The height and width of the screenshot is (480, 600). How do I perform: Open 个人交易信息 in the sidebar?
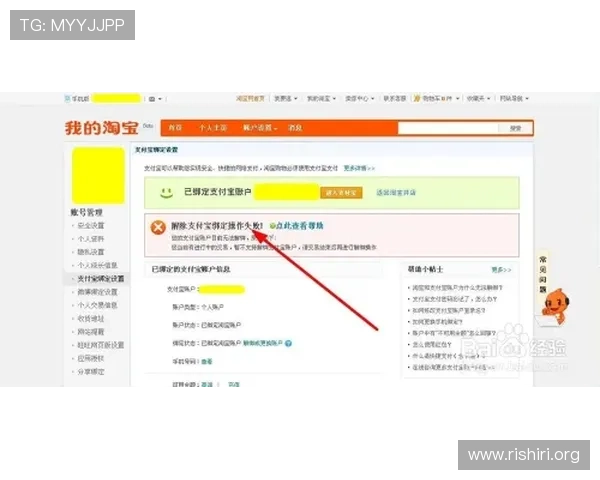coord(97,305)
